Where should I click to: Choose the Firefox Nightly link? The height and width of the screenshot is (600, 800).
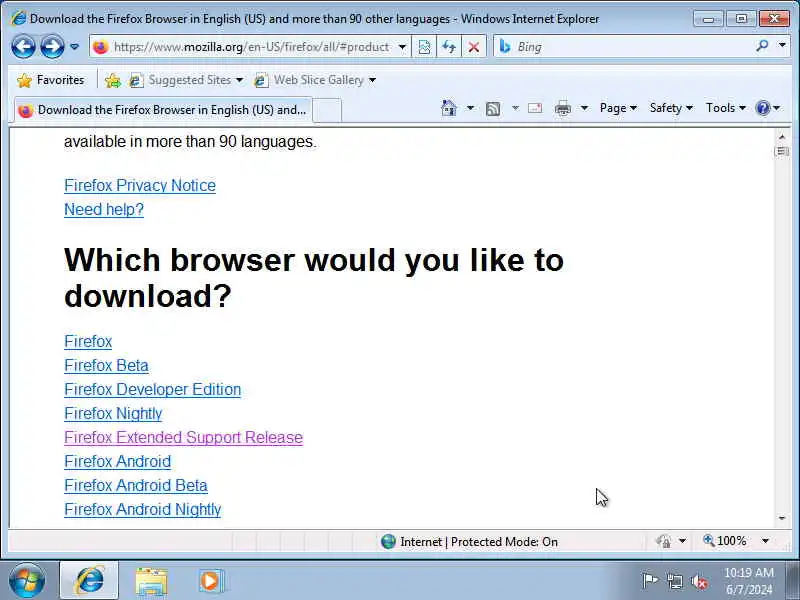113,414
